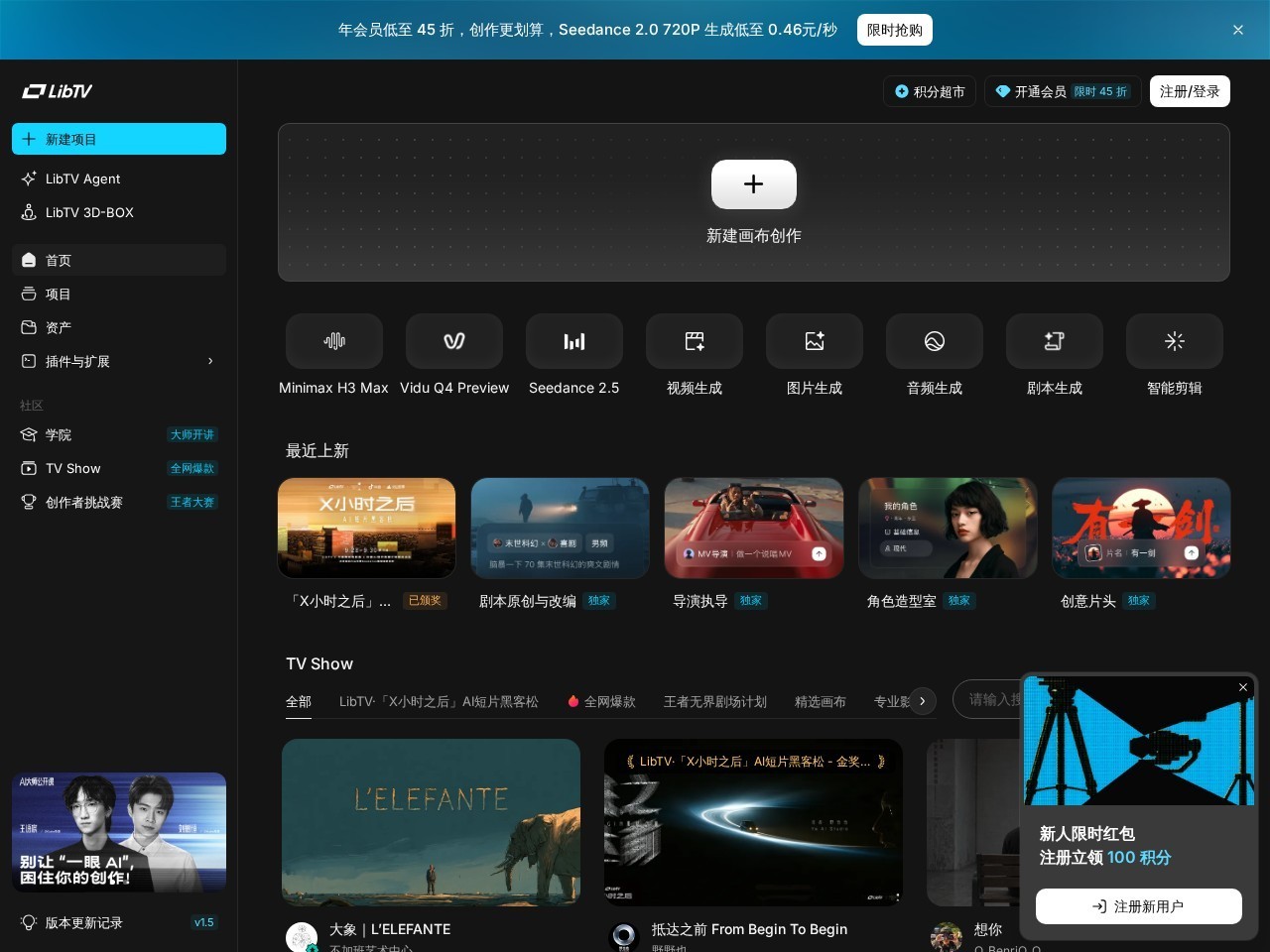Open 音频生成 icon

point(935,341)
